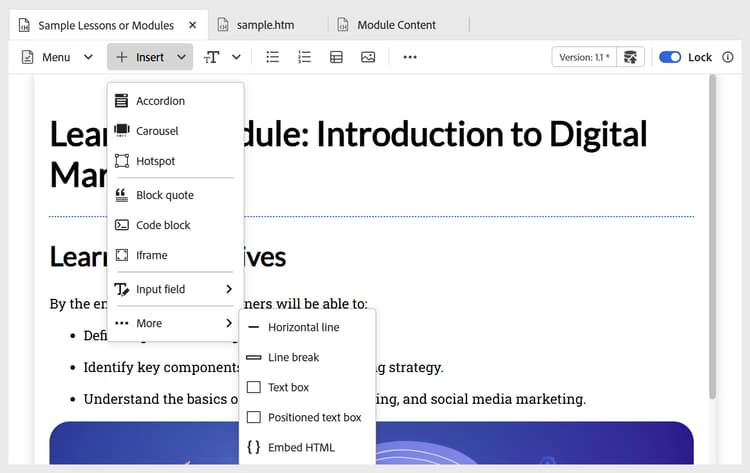Choose Carousel from Insert menu
This screenshot has height=473, width=750.
pyautogui.click(x=176, y=131)
